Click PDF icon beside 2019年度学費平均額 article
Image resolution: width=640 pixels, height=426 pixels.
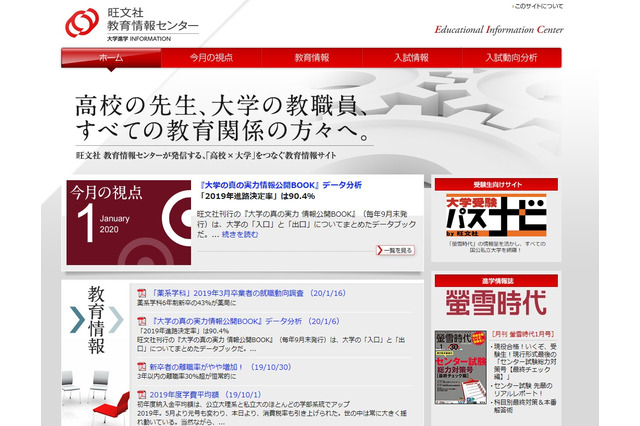point(141,395)
